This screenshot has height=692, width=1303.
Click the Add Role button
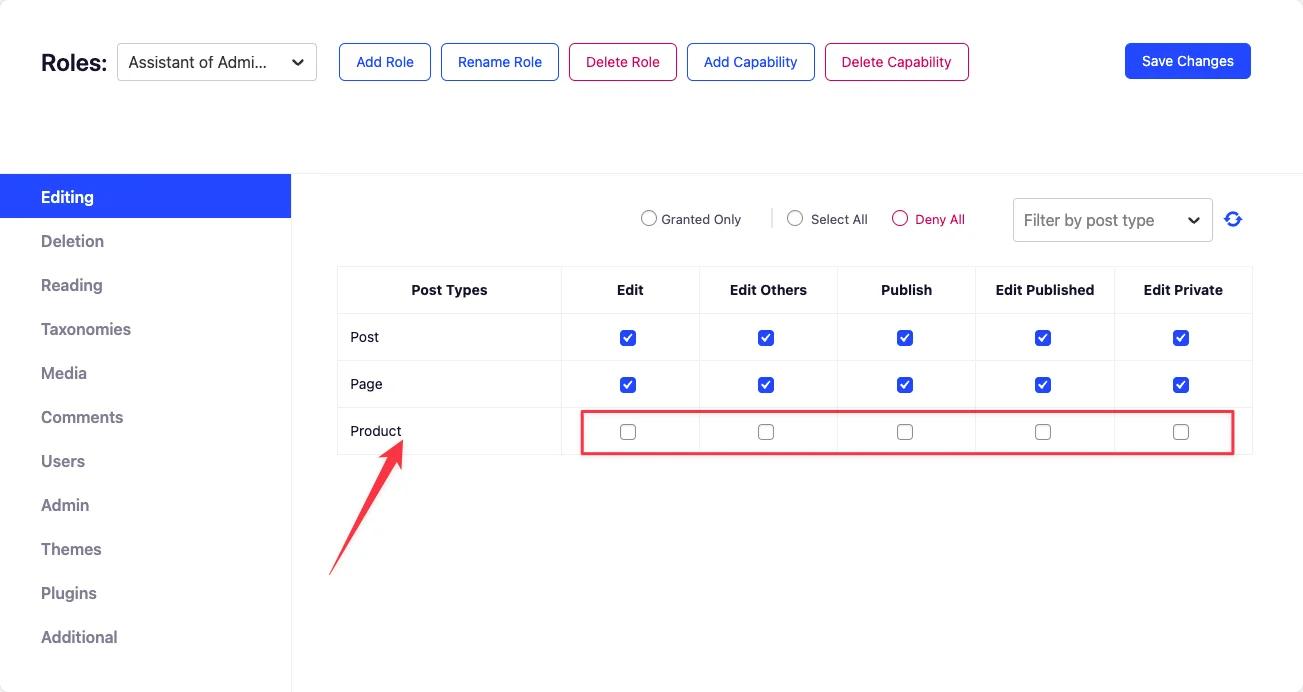click(385, 62)
